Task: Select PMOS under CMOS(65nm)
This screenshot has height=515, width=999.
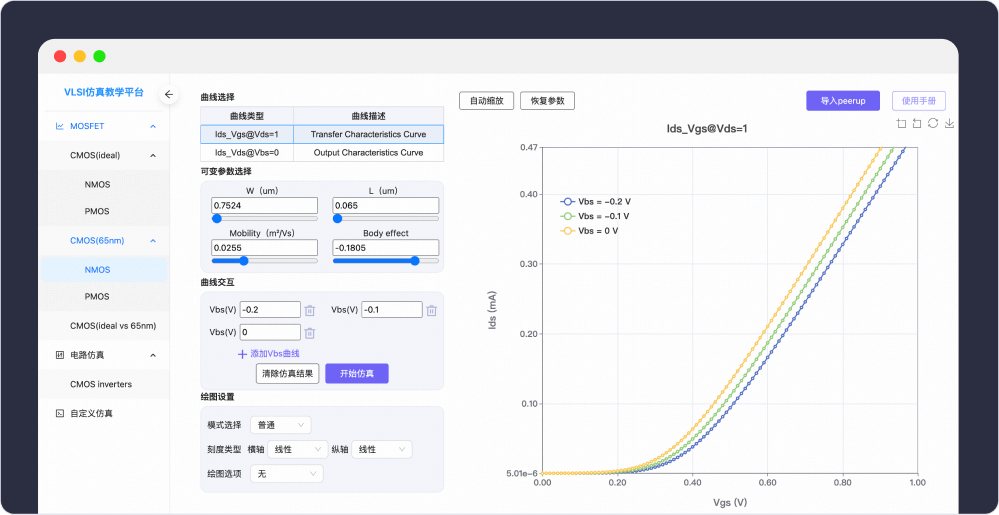Action: (x=97, y=297)
